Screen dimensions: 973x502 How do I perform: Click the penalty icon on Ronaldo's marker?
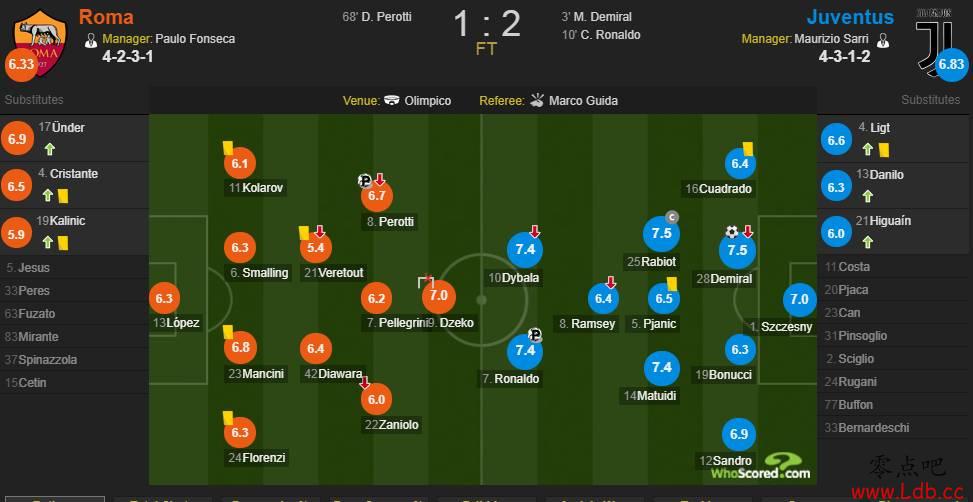pos(535,335)
